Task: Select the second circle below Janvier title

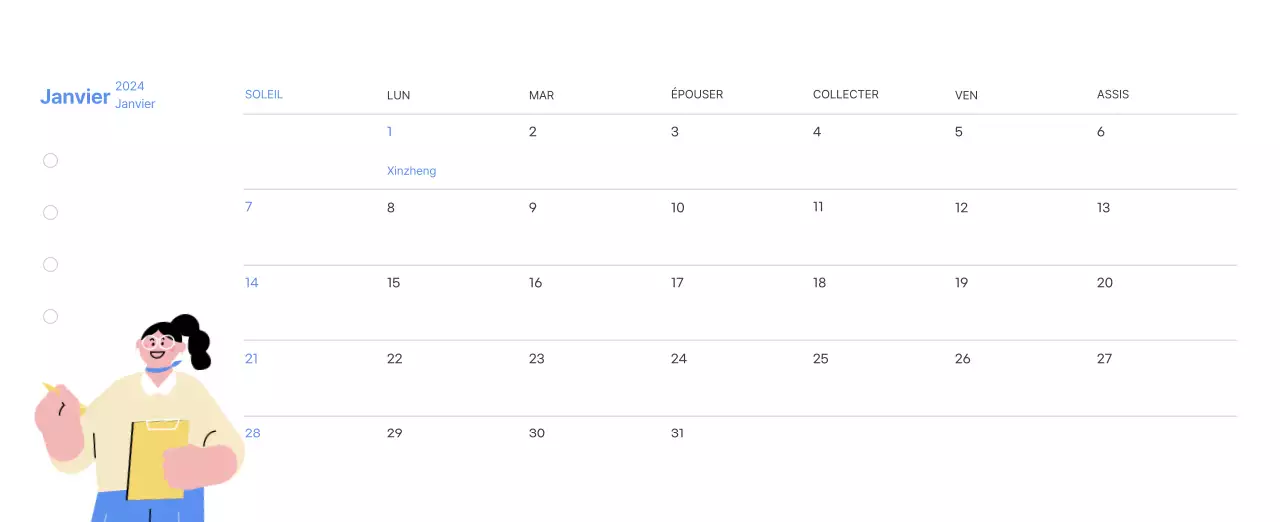Action: 51,212
